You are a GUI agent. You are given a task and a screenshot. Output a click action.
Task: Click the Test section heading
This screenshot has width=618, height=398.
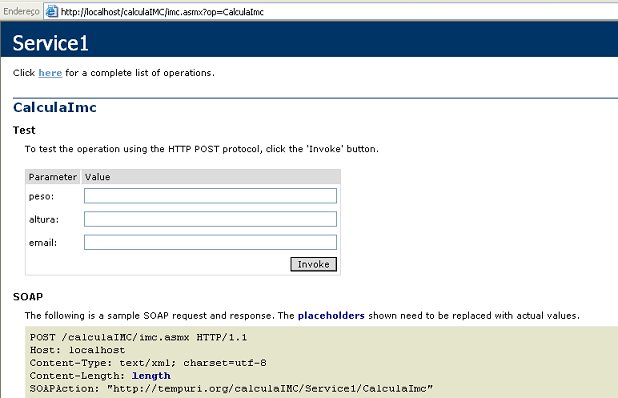click(24, 130)
